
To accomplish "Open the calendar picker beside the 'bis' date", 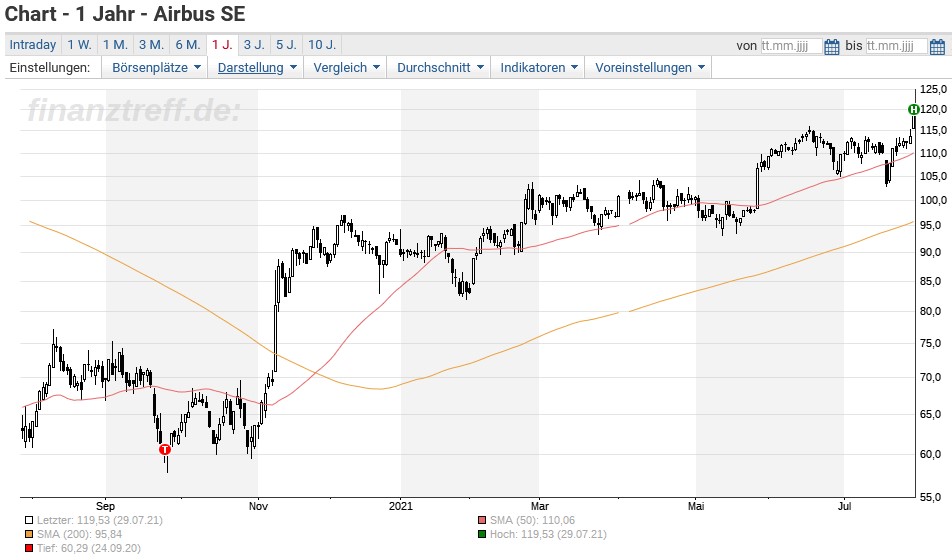I will (x=937, y=46).
